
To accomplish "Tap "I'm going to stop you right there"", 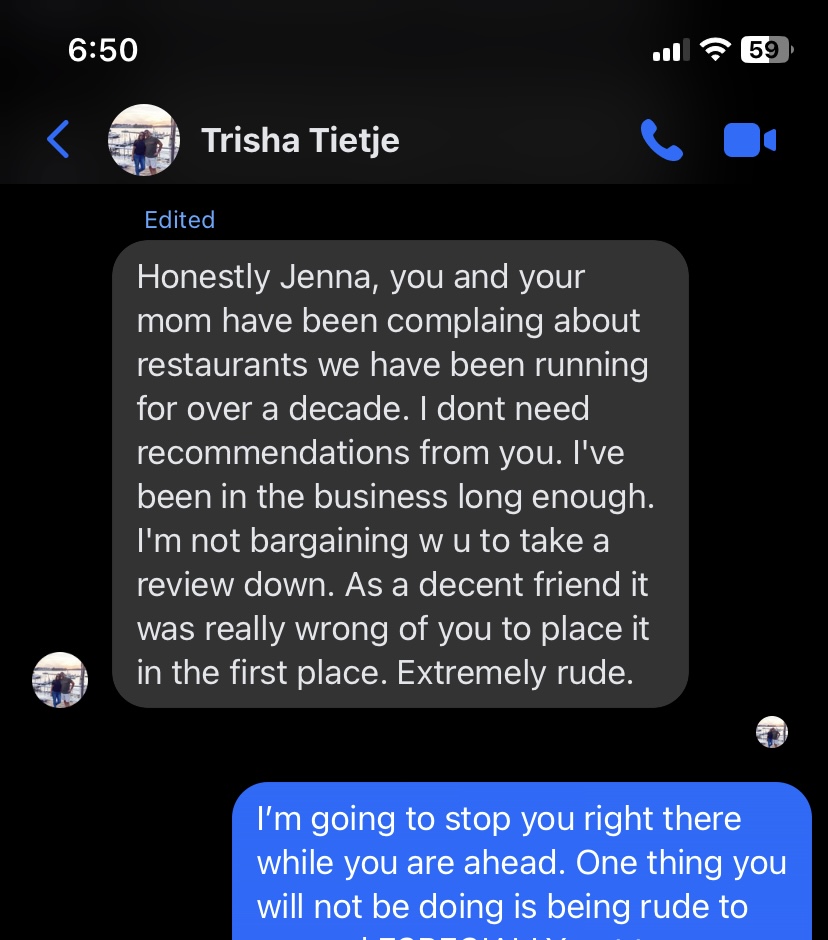I will [499, 819].
